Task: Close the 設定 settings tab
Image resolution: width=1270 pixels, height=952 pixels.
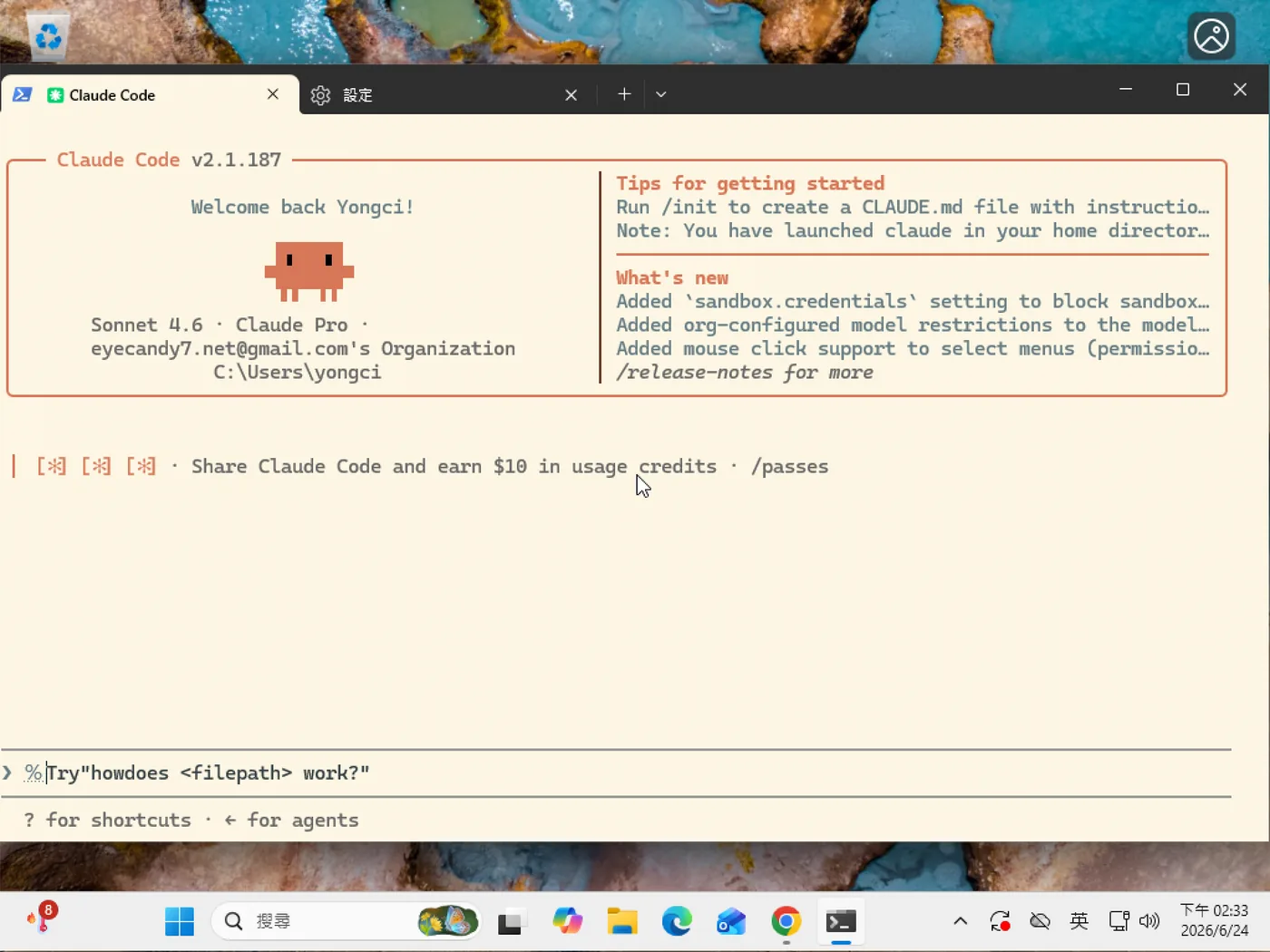Action: (571, 95)
